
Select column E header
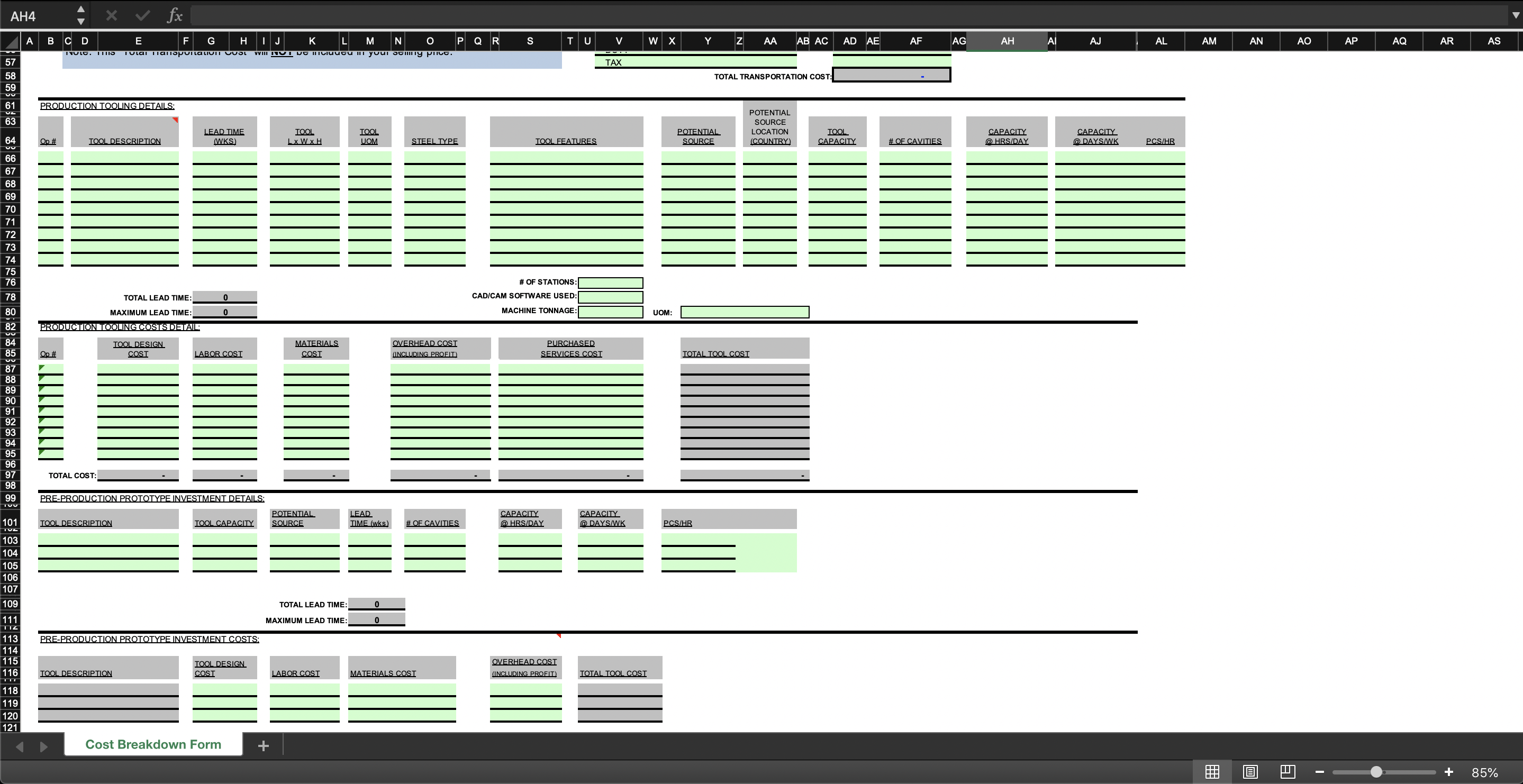click(x=138, y=41)
